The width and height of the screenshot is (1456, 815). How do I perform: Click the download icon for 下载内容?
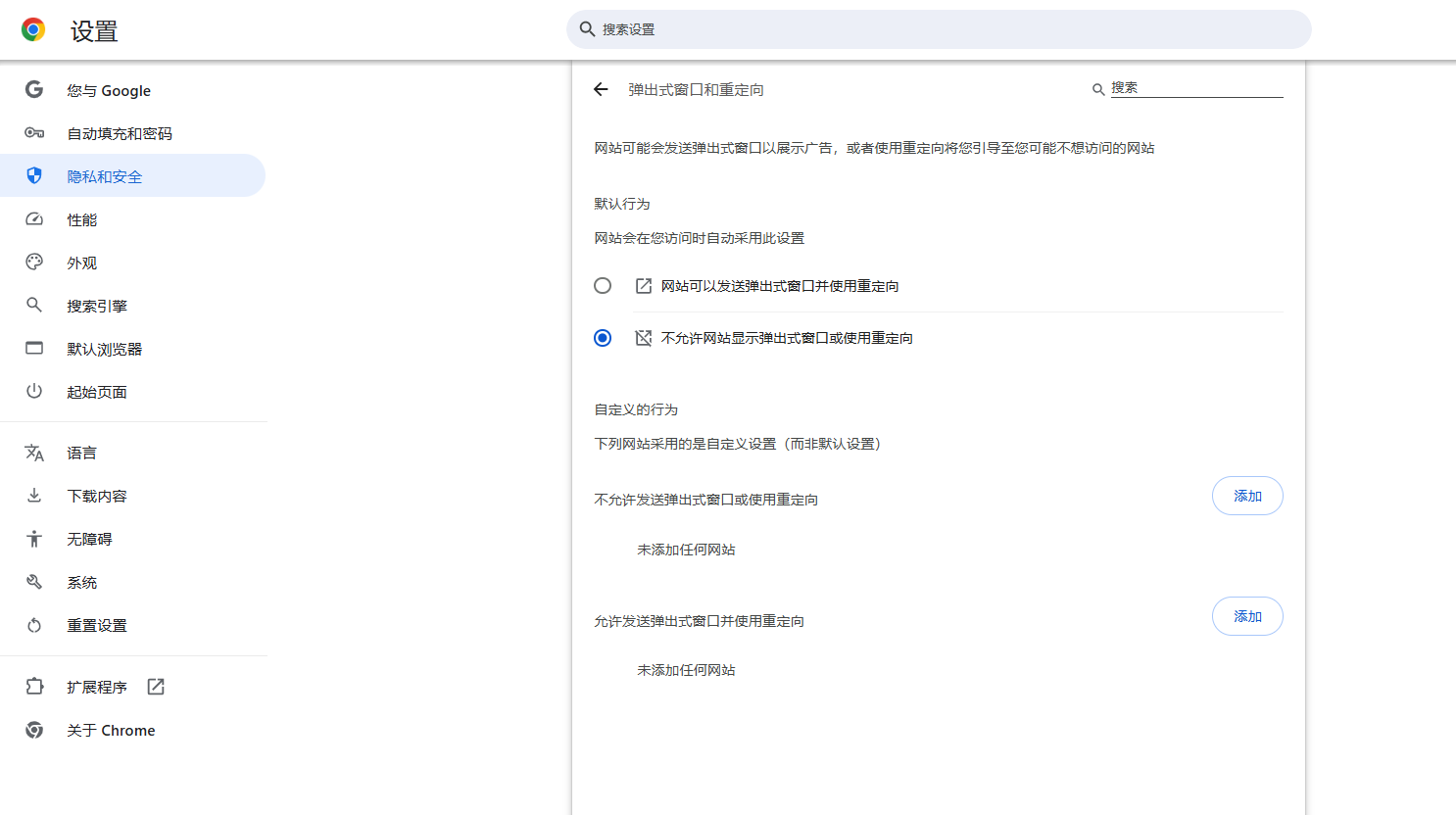click(34, 496)
